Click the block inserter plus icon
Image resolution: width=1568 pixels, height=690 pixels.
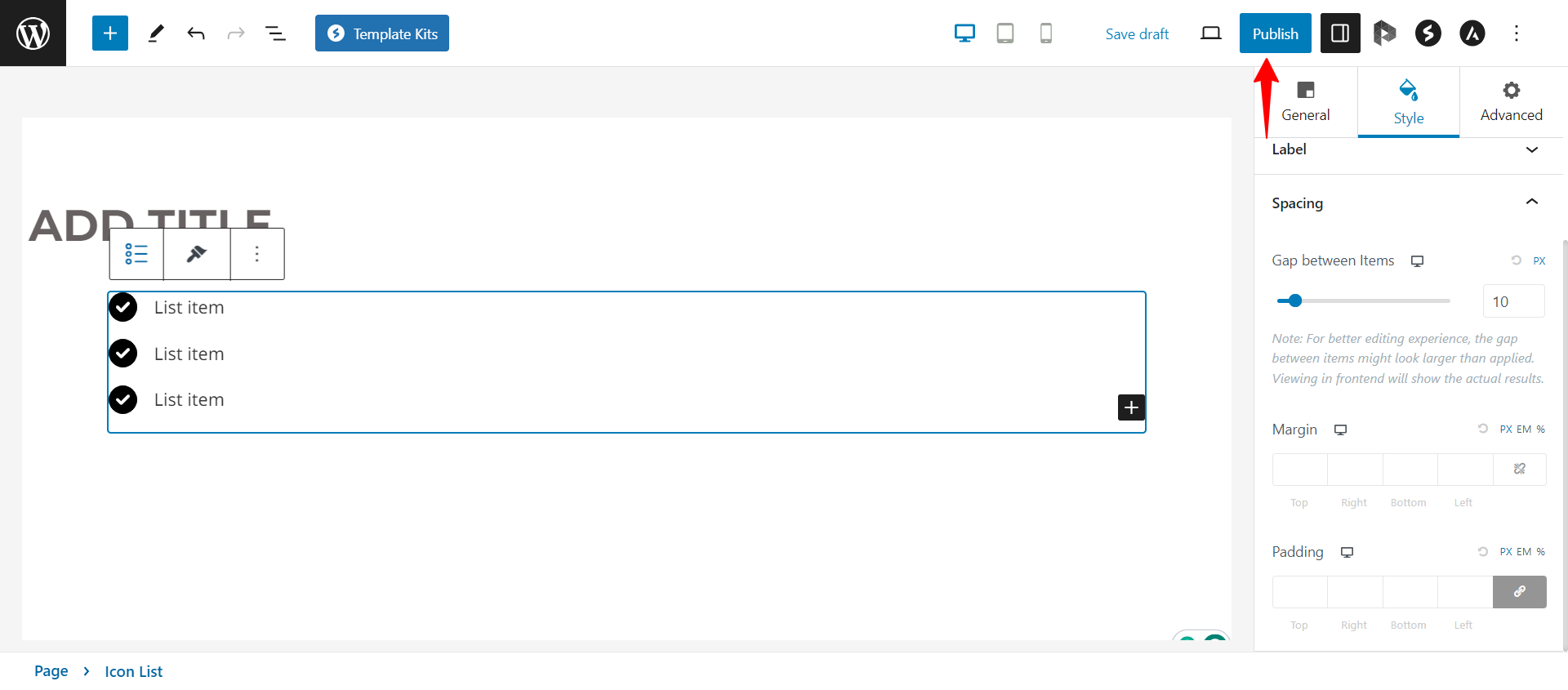pos(110,33)
